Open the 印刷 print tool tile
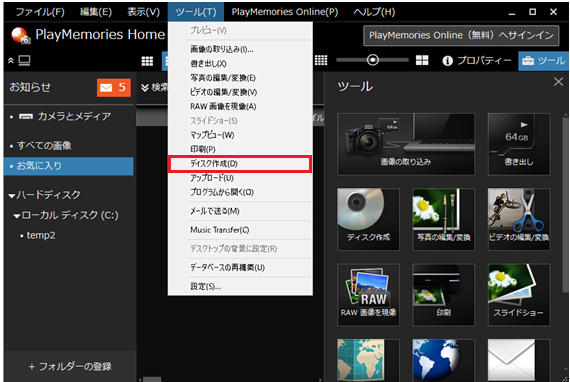 point(443,294)
